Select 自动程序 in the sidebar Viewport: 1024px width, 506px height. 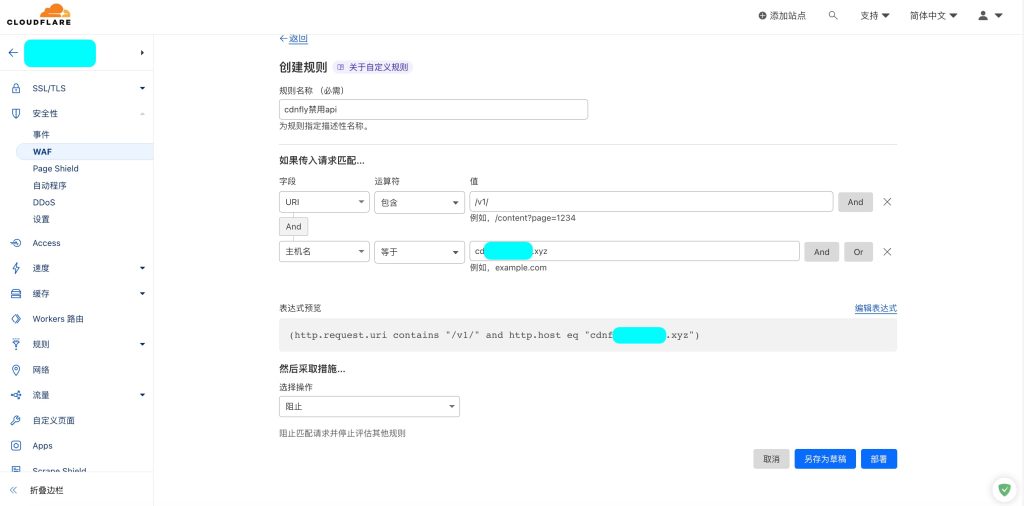pyautogui.click(x=50, y=185)
